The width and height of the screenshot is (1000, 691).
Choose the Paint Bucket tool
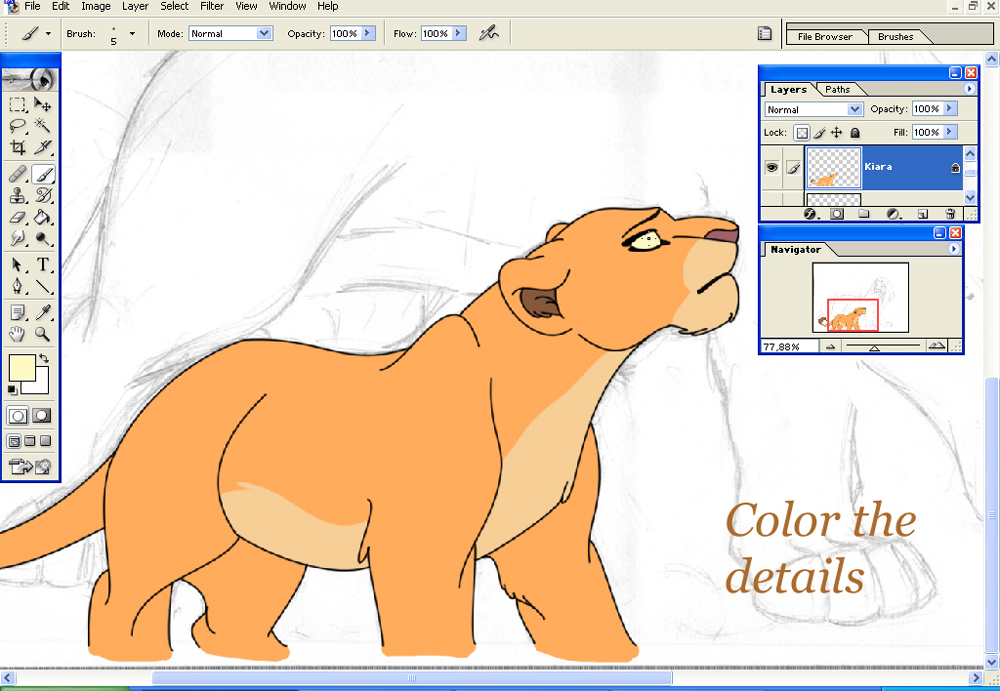[43, 217]
